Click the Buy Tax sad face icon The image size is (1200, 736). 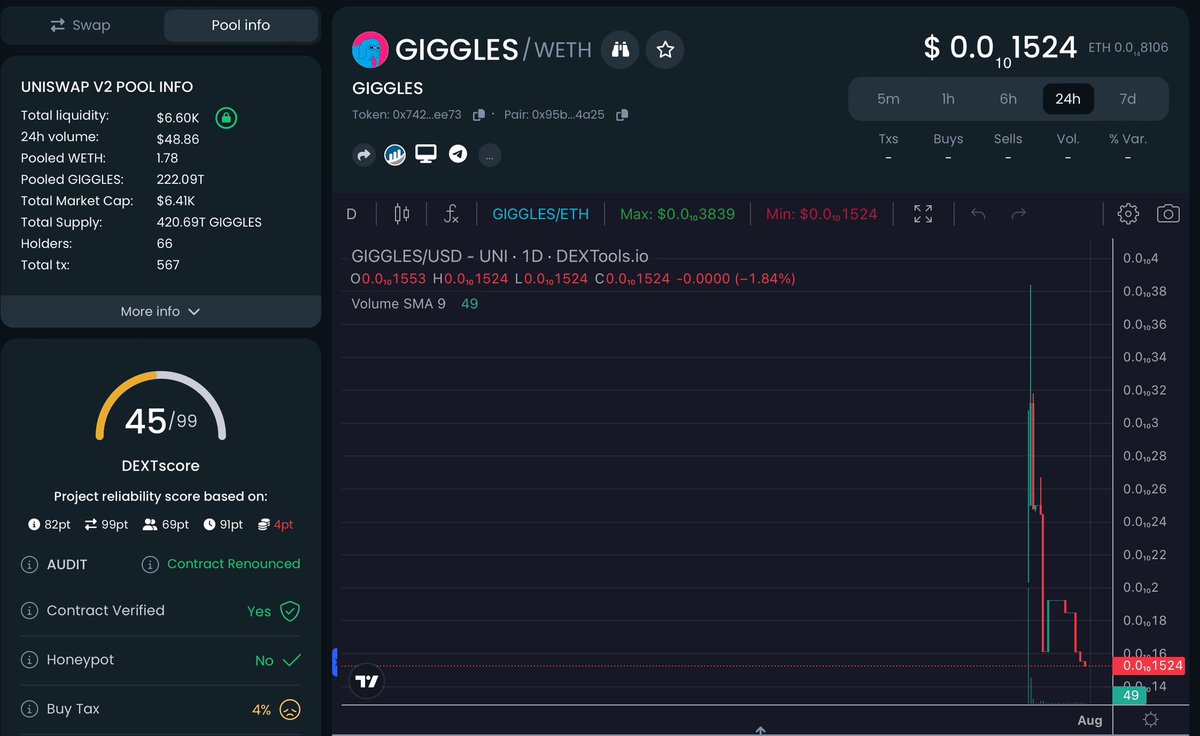coord(290,710)
